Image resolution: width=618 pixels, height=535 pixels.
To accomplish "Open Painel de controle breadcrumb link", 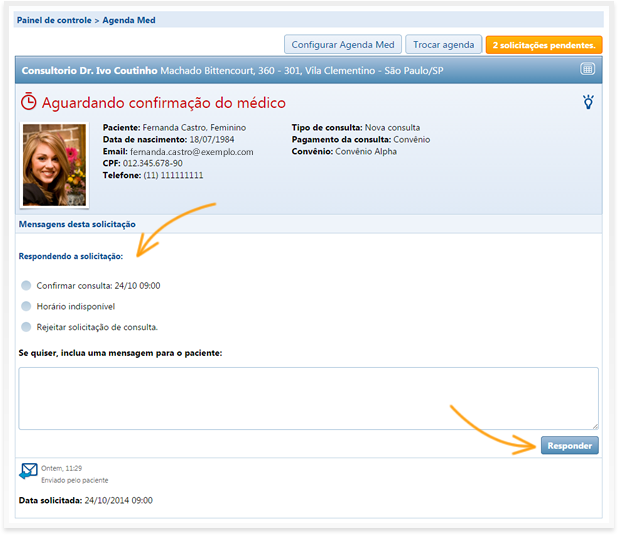I will coord(54,20).
